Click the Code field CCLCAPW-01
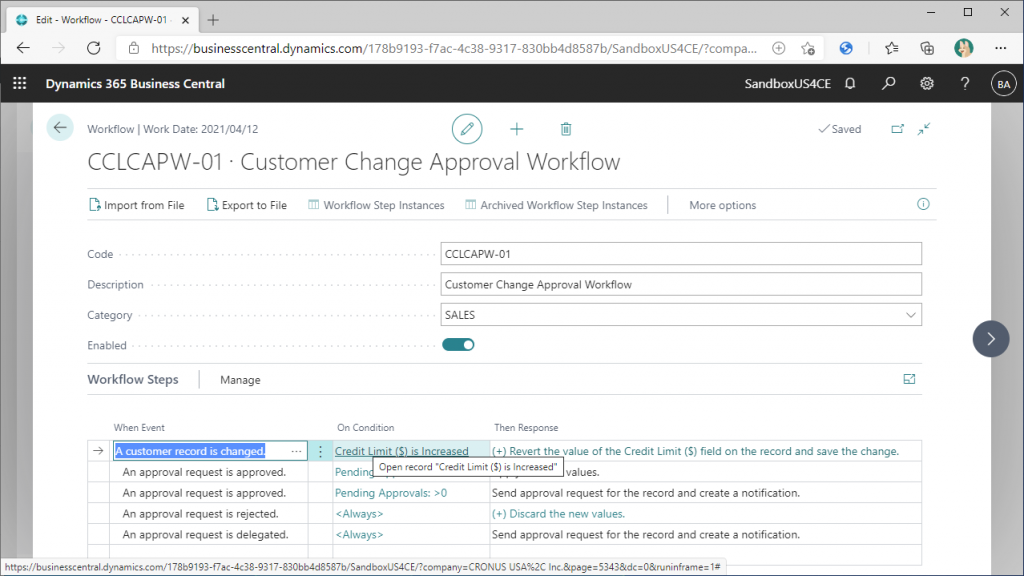The width and height of the screenshot is (1024, 576). (681, 254)
